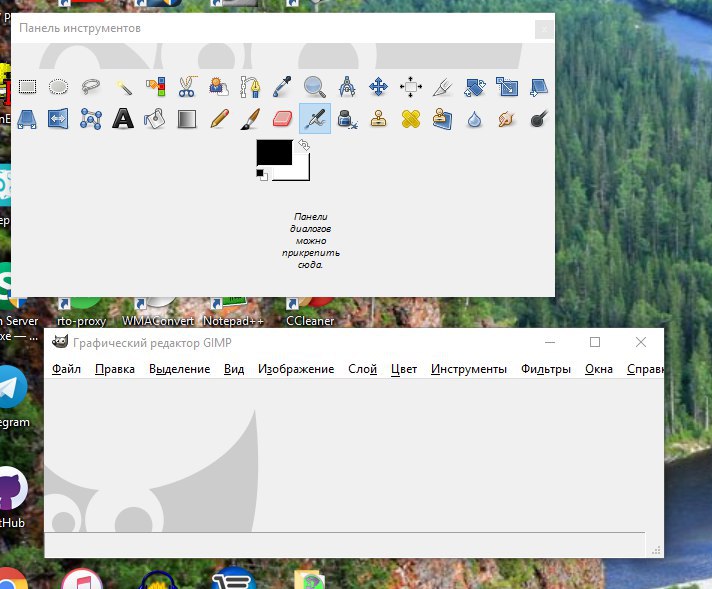
Task: Select the Color Picker eyedropper
Action: click(282, 86)
